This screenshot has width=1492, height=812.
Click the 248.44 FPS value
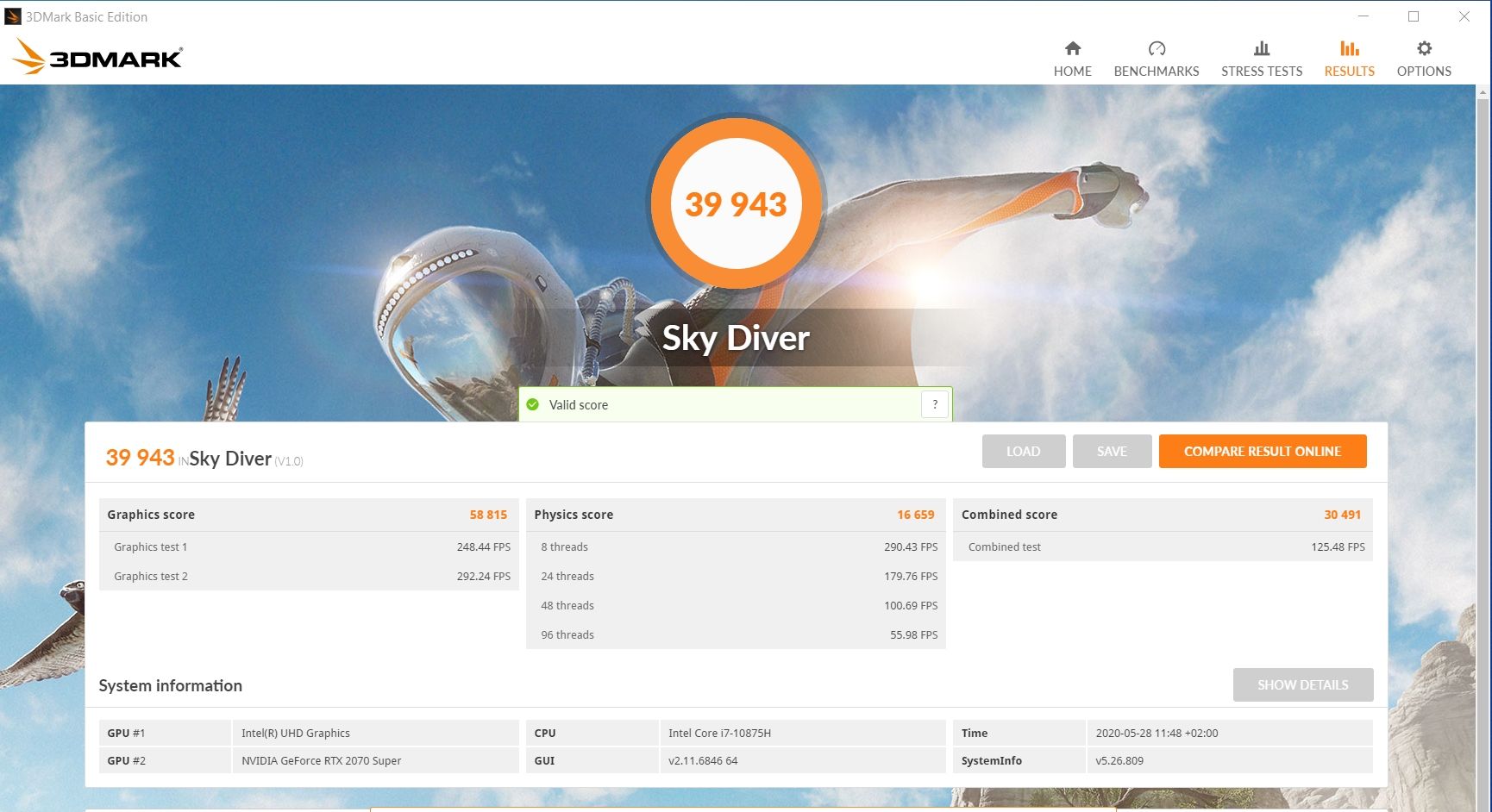484,547
